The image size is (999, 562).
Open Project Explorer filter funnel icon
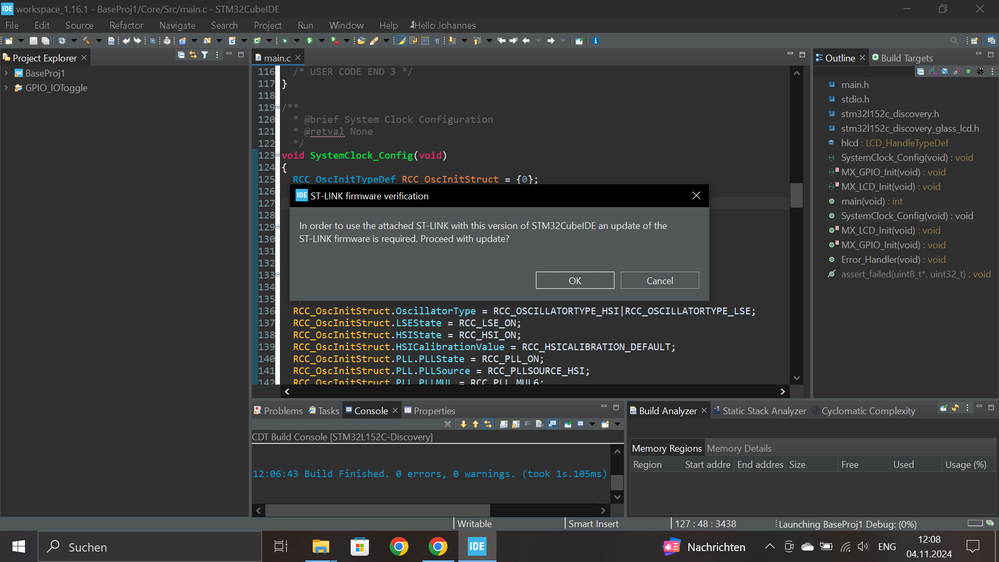pyautogui.click(x=205, y=55)
